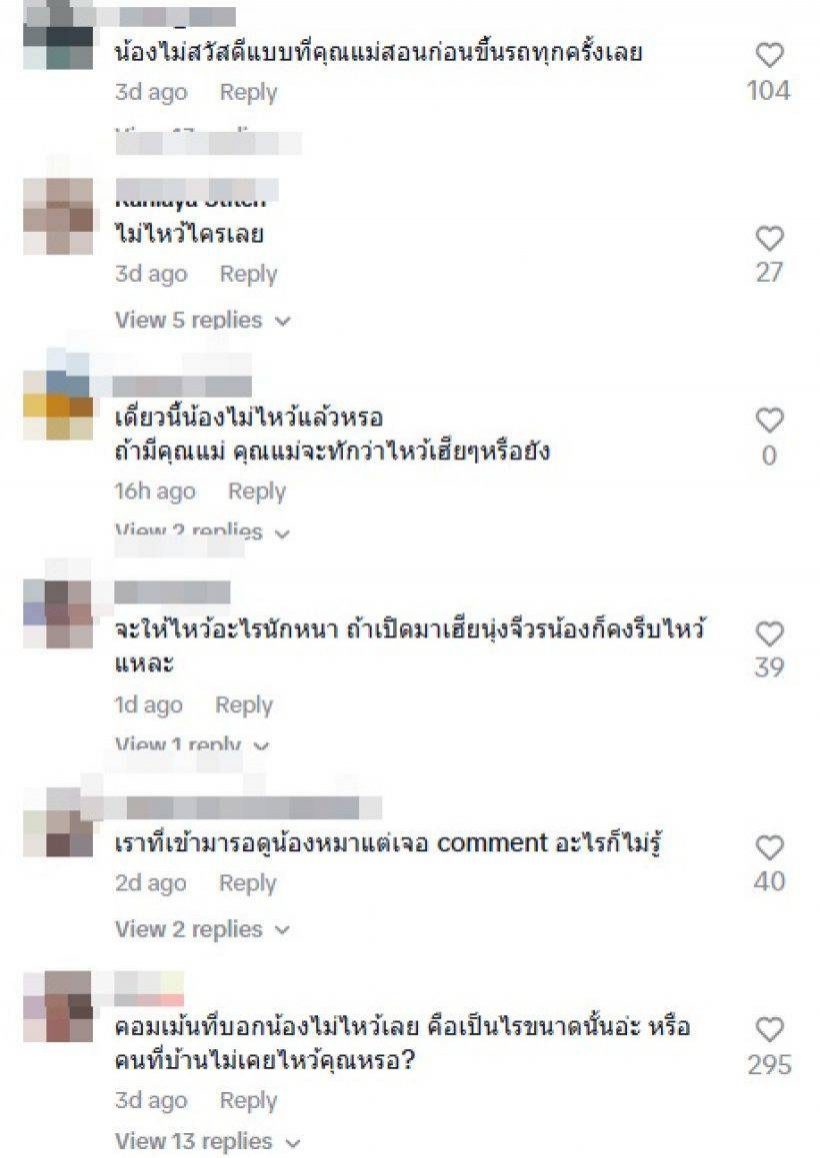Viewport: 820px width, 1158px height.
Task: Expand View 13 replies
Action: point(208,1141)
